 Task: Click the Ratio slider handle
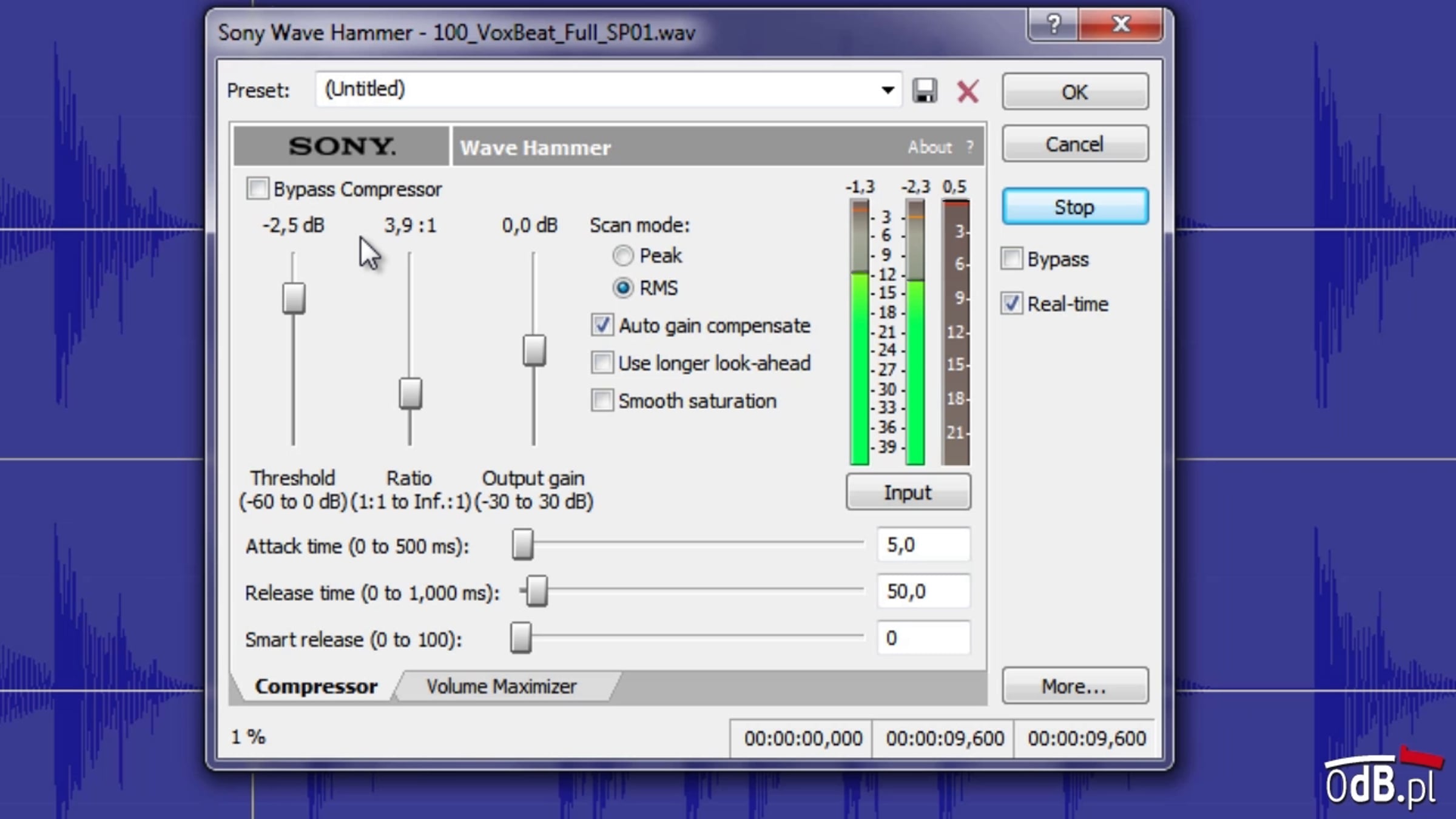(410, 393)
